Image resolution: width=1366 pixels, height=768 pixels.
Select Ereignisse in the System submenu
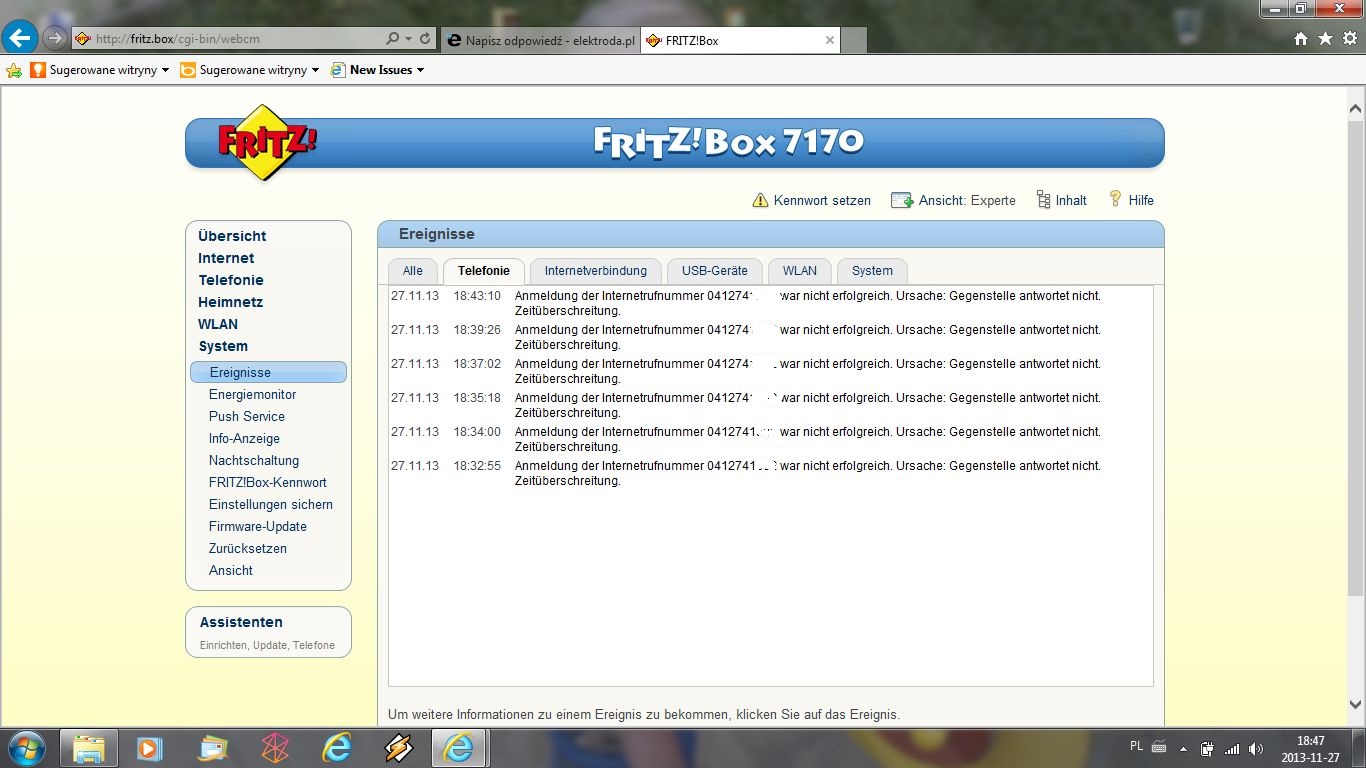(268, 372)
